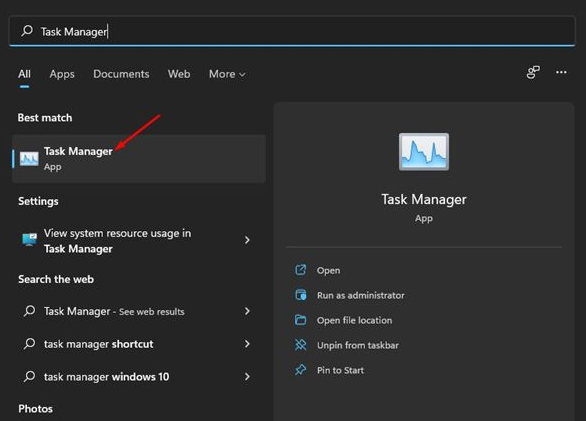Expand chevron for task manager shortcut
The image size is (586, 421).
point(247,344)
